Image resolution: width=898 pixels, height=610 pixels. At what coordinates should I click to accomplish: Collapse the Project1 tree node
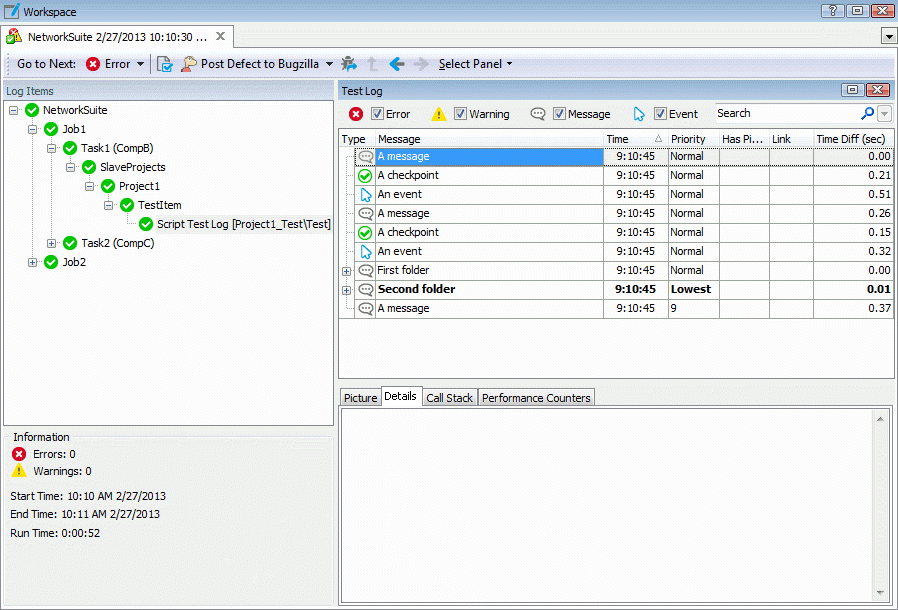point(89,186)
